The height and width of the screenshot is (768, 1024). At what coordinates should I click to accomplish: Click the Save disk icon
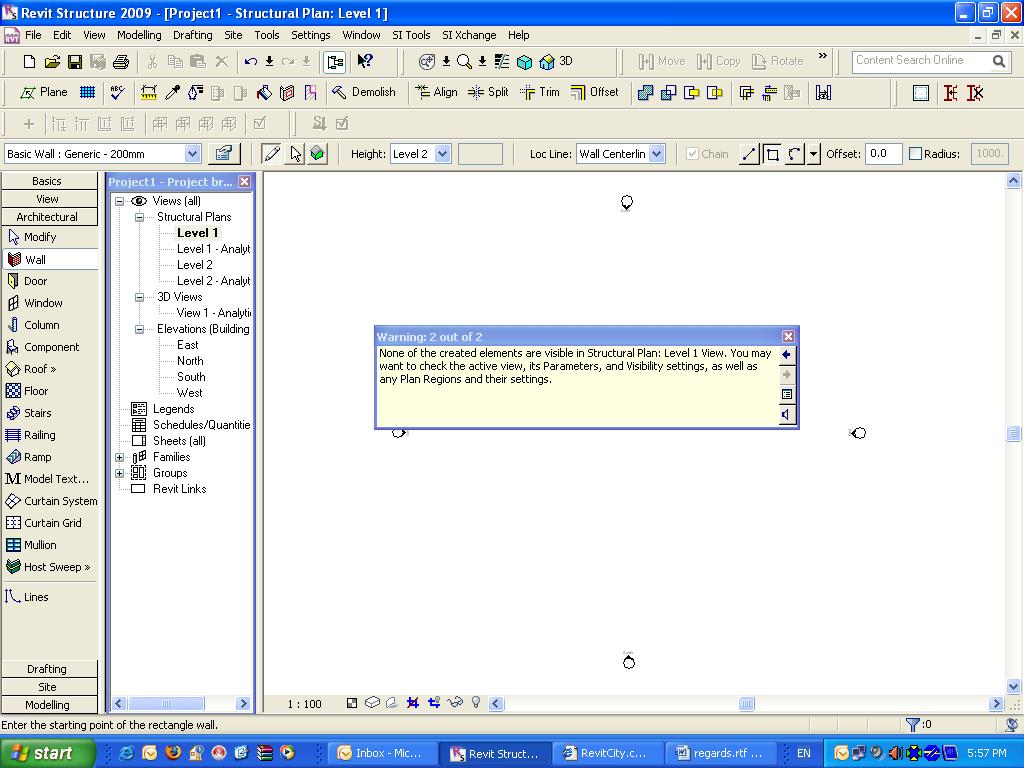click(x=75, y=62)
